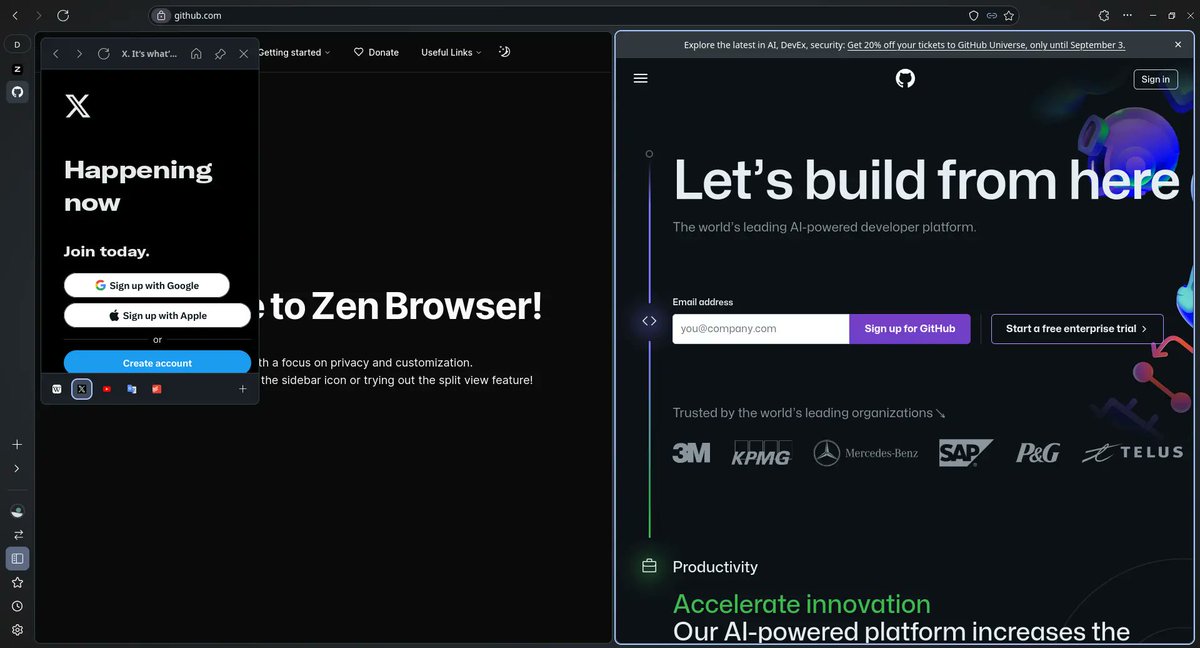The image size is (1200, 648).
Task: Click the X logo in the panel
Action: (x=77, y=106)
